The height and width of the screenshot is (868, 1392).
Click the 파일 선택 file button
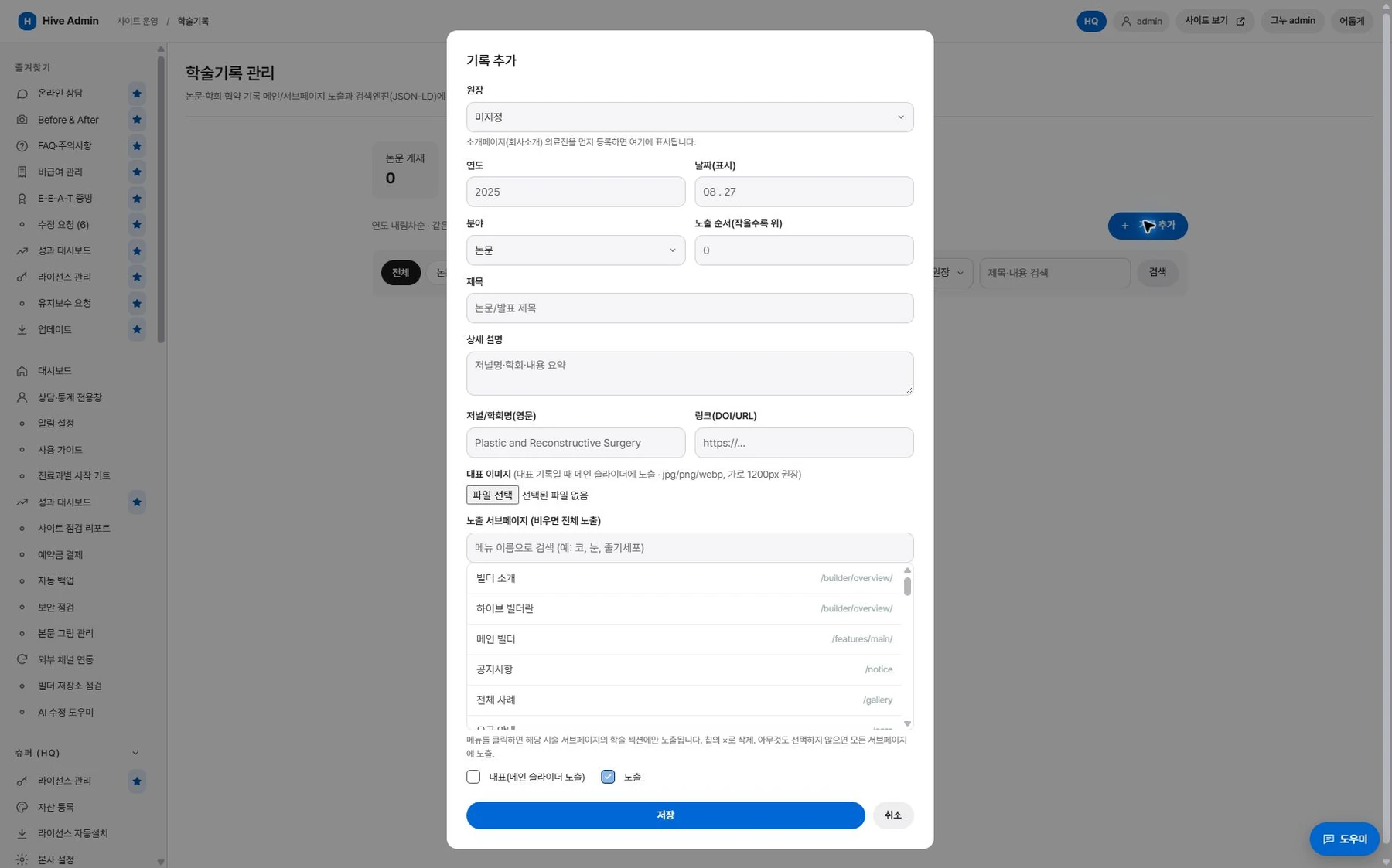point(493,495)
